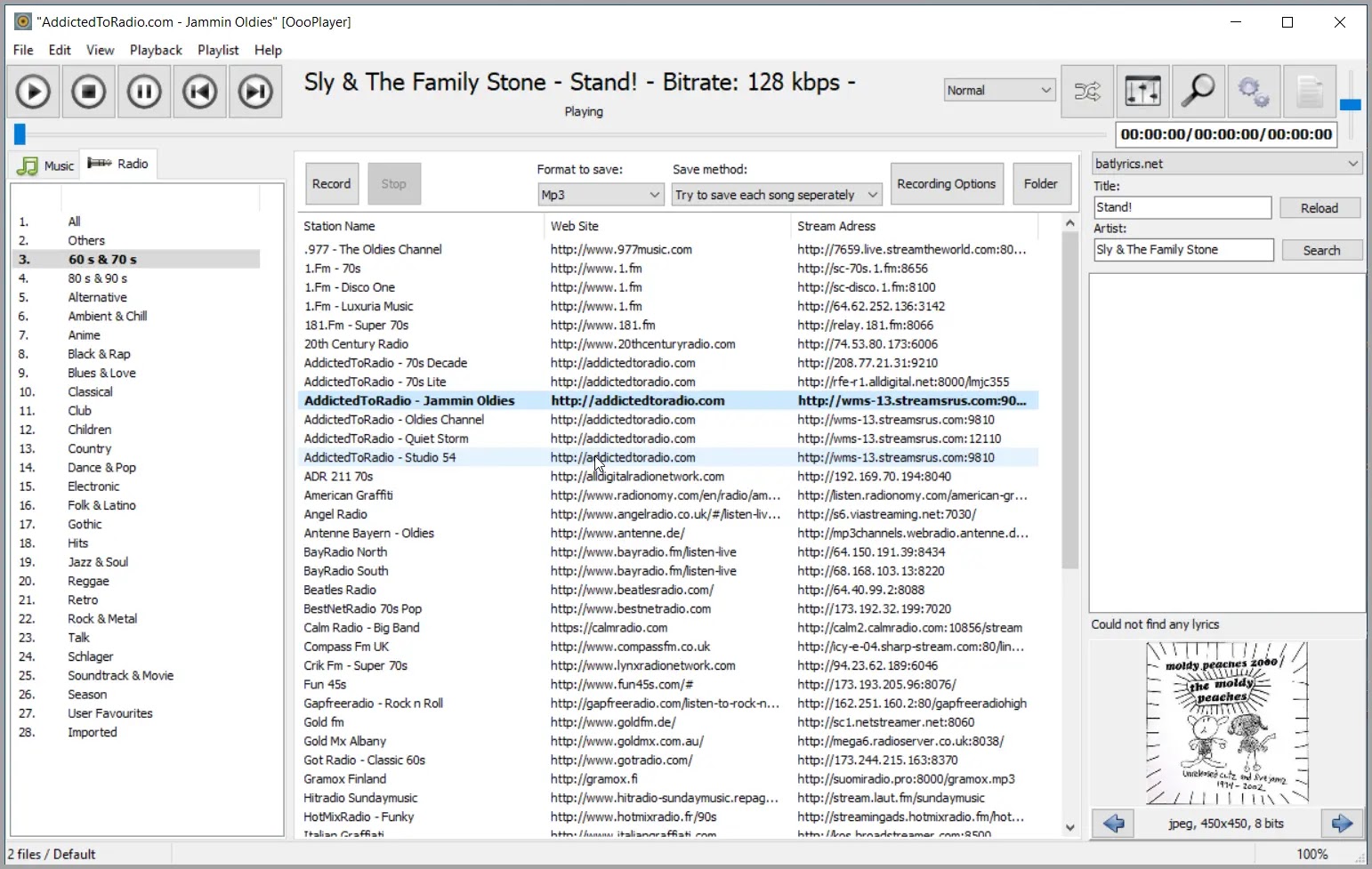
Task: Sort by Station Name column header
Action: click(x=420, y=226)
